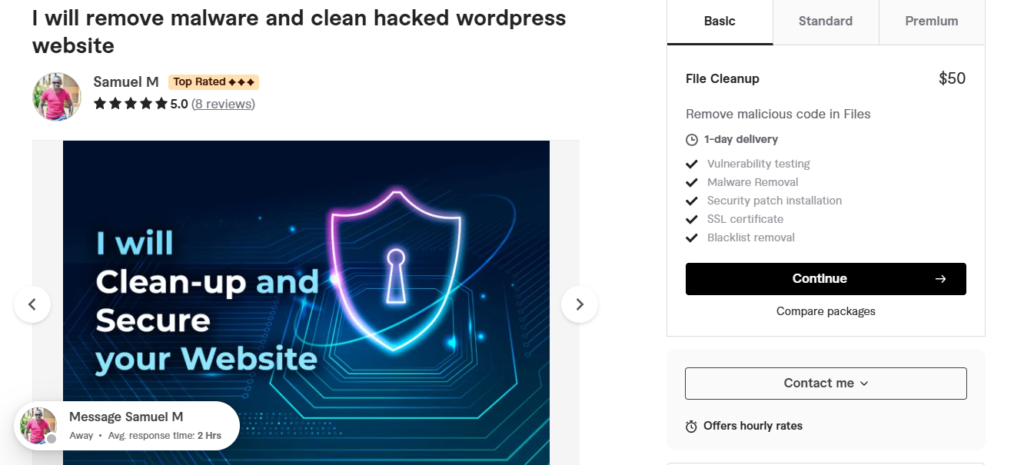The width and height of the screenshot is (1024, 465).
Task: Click the stopwatch icon by Offers hourly rates
Action: coord(691,426)
